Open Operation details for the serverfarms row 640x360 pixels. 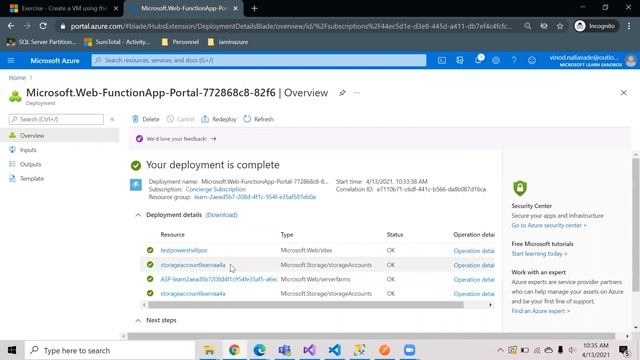coord(474,280)
